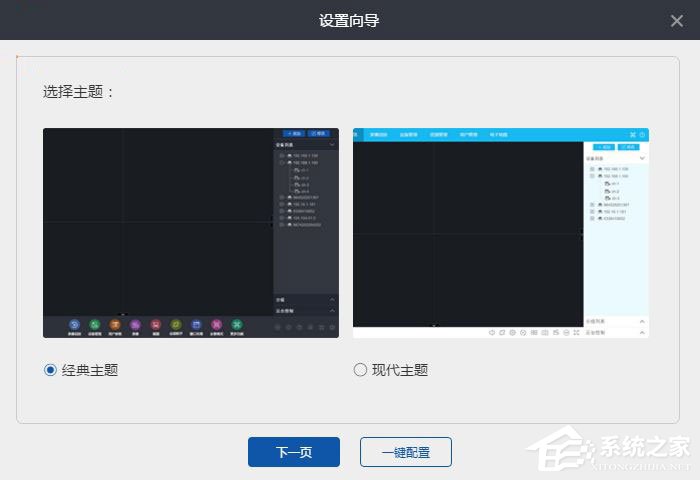Click purple round icon in classic preview toolbar
Viewport: 700px width, 480px height.
coord(135,325)
